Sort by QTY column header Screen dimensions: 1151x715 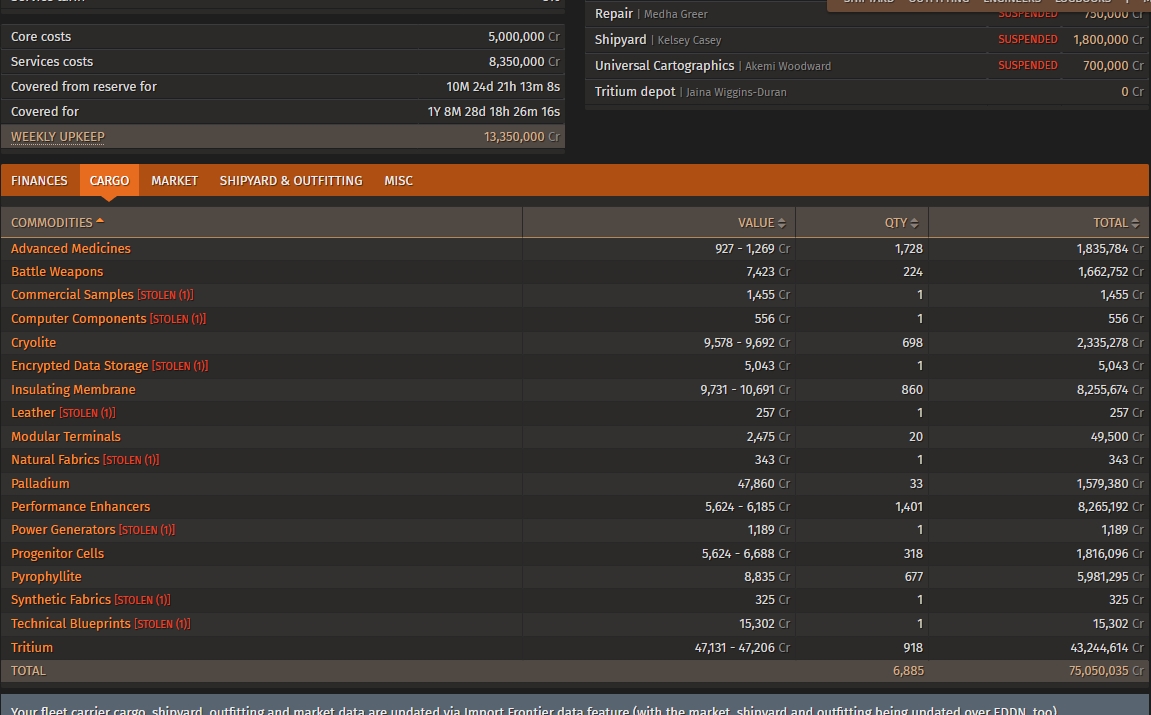862,222
